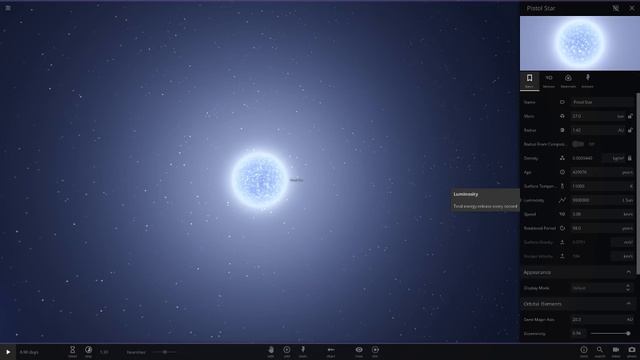Click the Step clock icon
The height and width of the screenshot is (360, 640).
coord(88,351)
